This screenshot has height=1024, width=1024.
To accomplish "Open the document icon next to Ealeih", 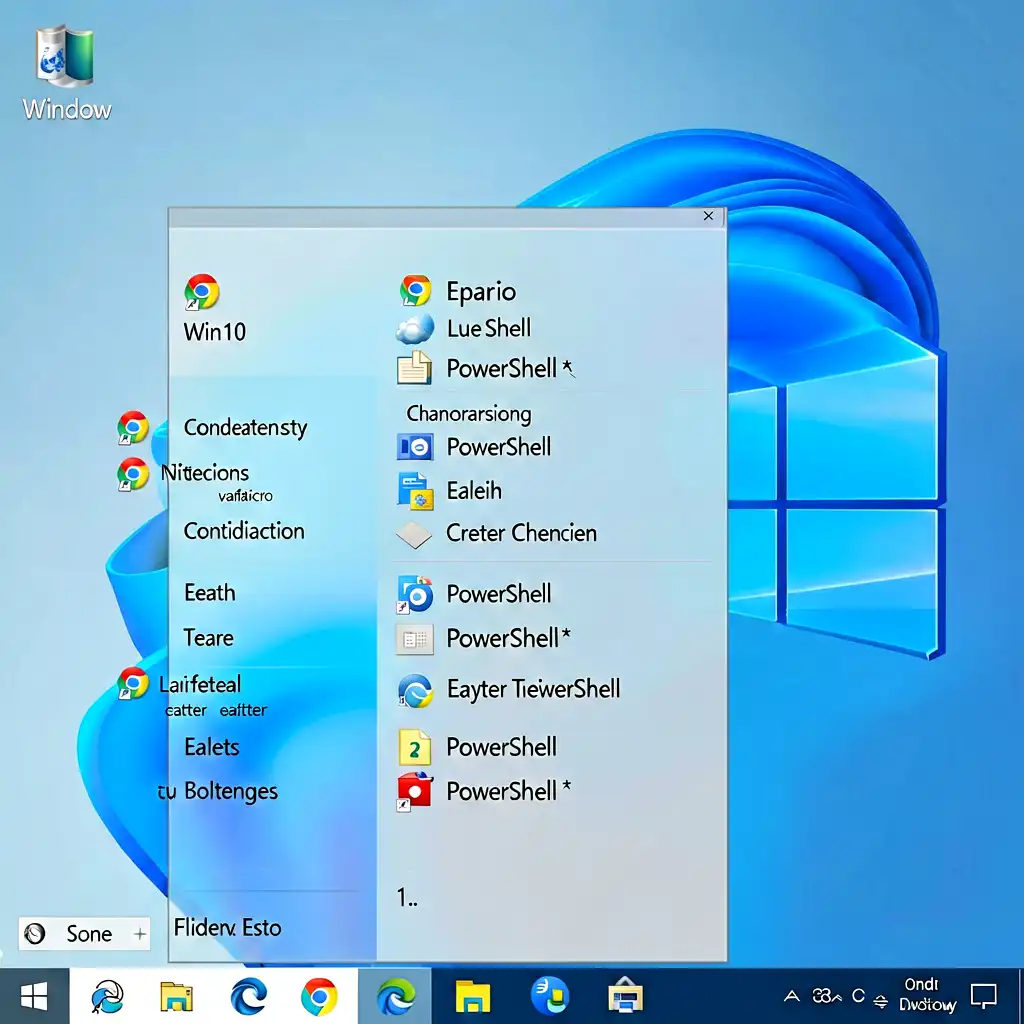I will 415,491.
